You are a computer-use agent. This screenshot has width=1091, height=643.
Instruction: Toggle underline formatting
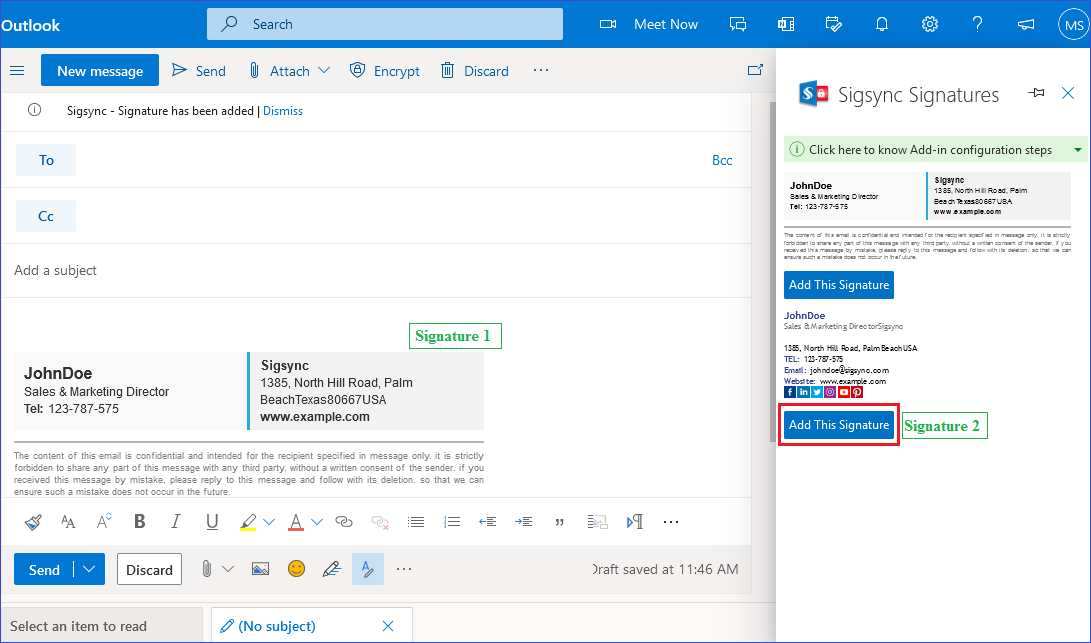(212, 521)
